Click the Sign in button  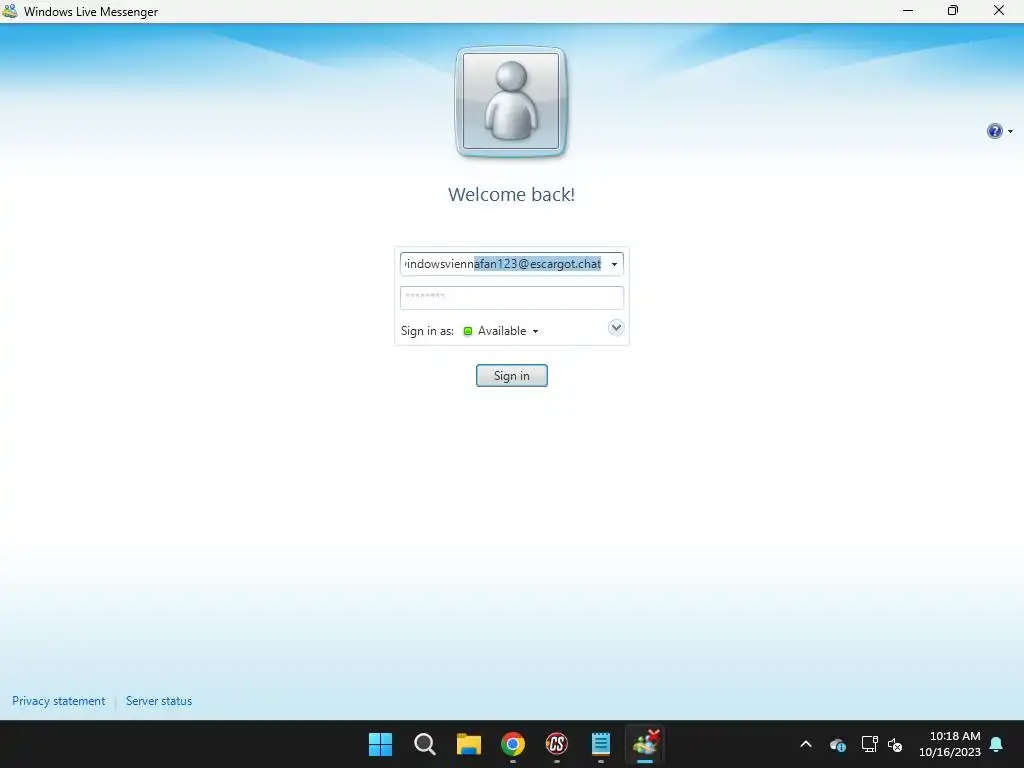pyautogui.click(x=511, y=376)
